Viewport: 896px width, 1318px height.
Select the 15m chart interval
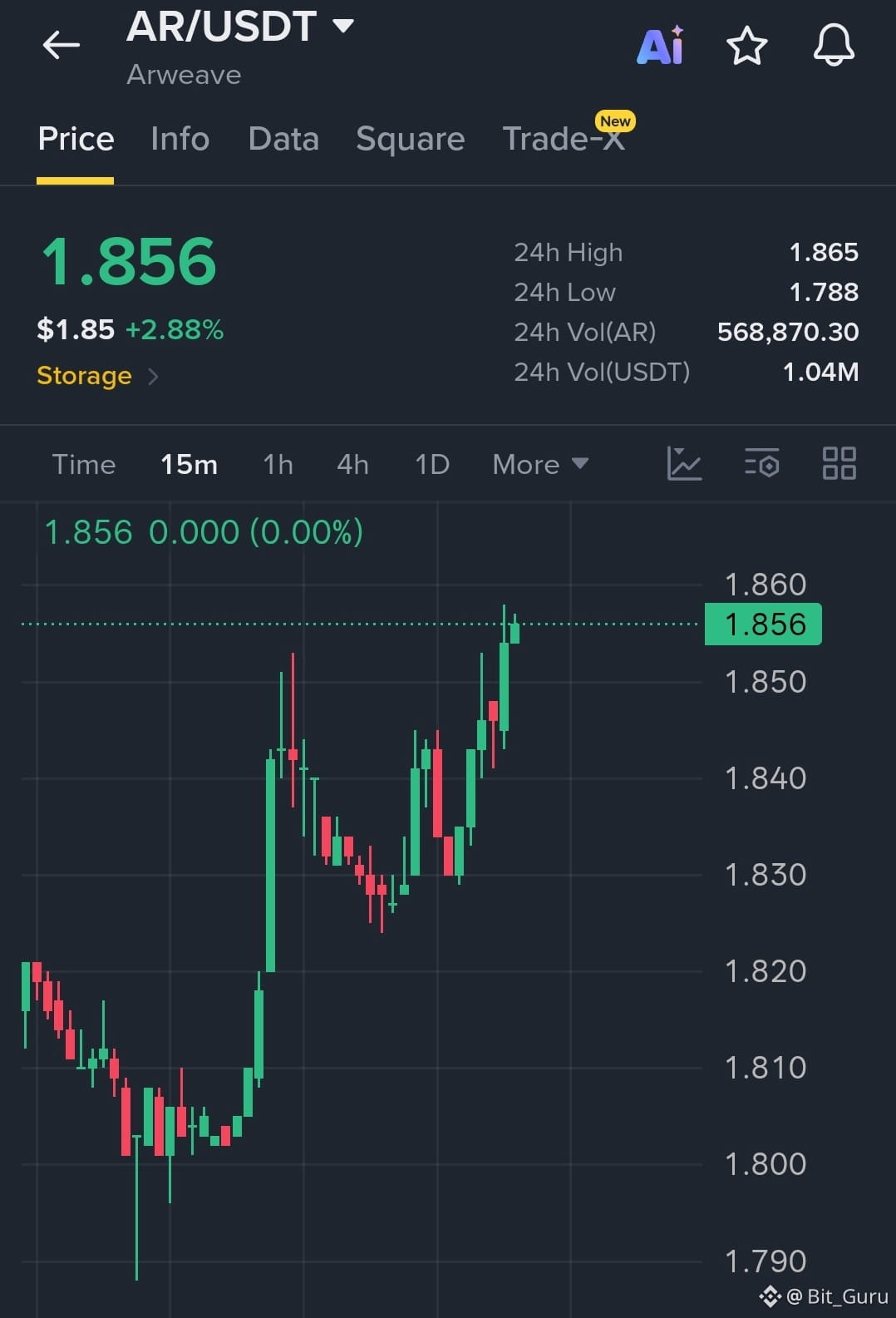click(x=190, y=464)
